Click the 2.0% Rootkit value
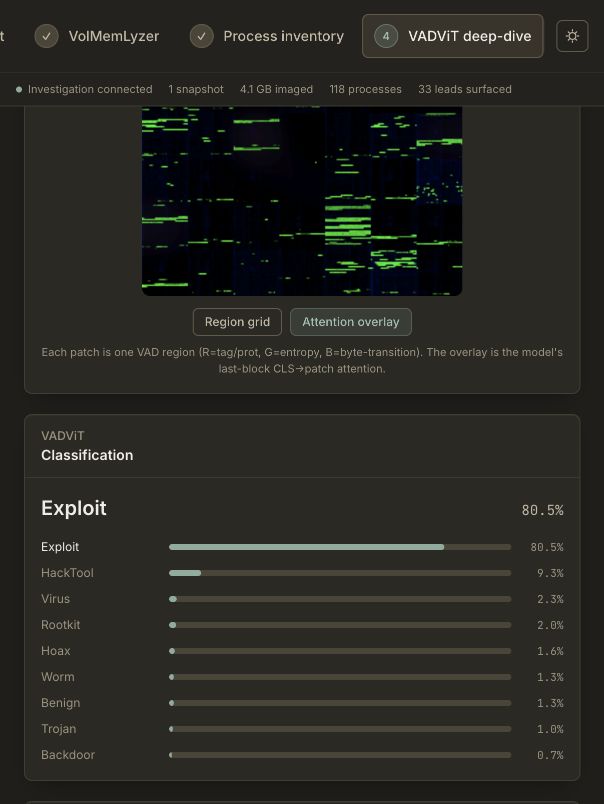 click(550, 625)
